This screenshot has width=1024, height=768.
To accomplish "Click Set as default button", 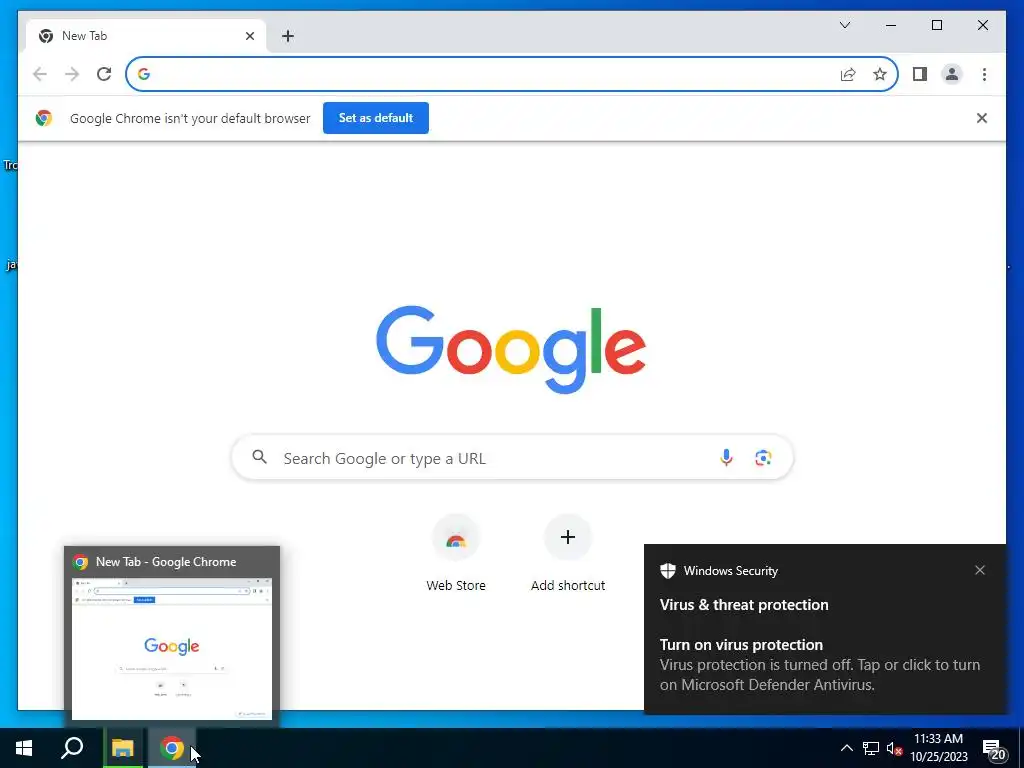I will pos(376,118).
